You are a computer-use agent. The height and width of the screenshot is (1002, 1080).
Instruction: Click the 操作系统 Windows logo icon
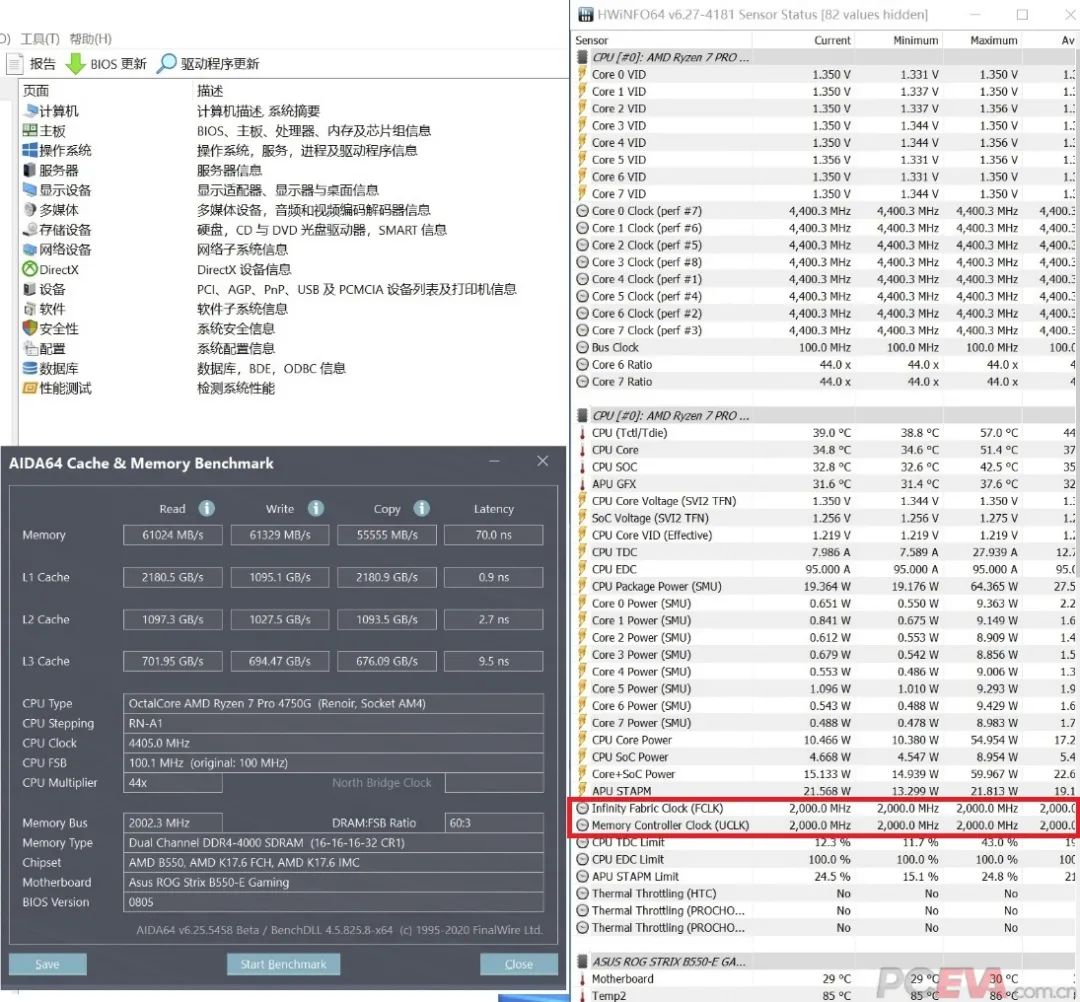click(30, 150)
